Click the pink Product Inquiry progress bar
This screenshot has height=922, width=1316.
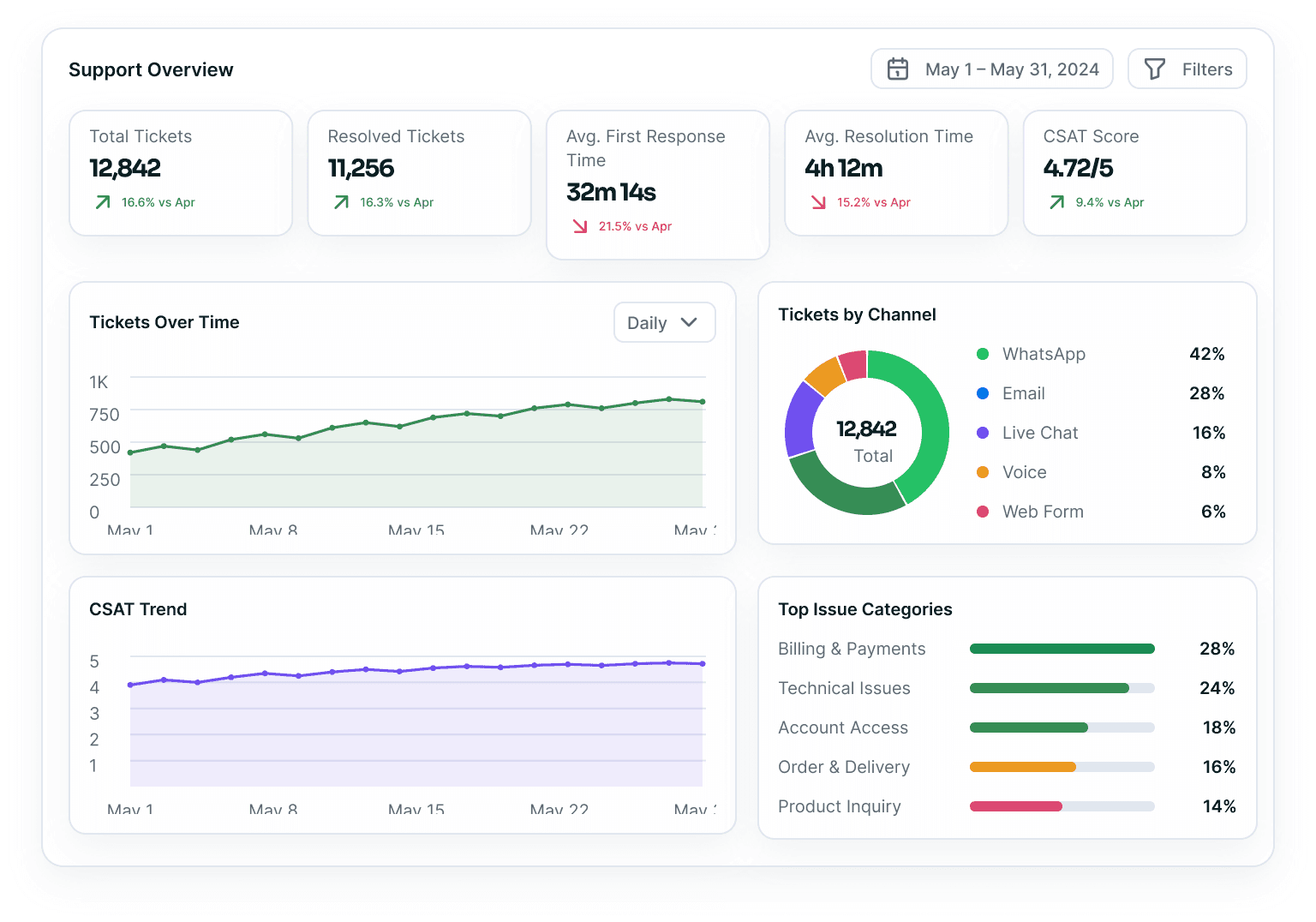coord(1062,806)
